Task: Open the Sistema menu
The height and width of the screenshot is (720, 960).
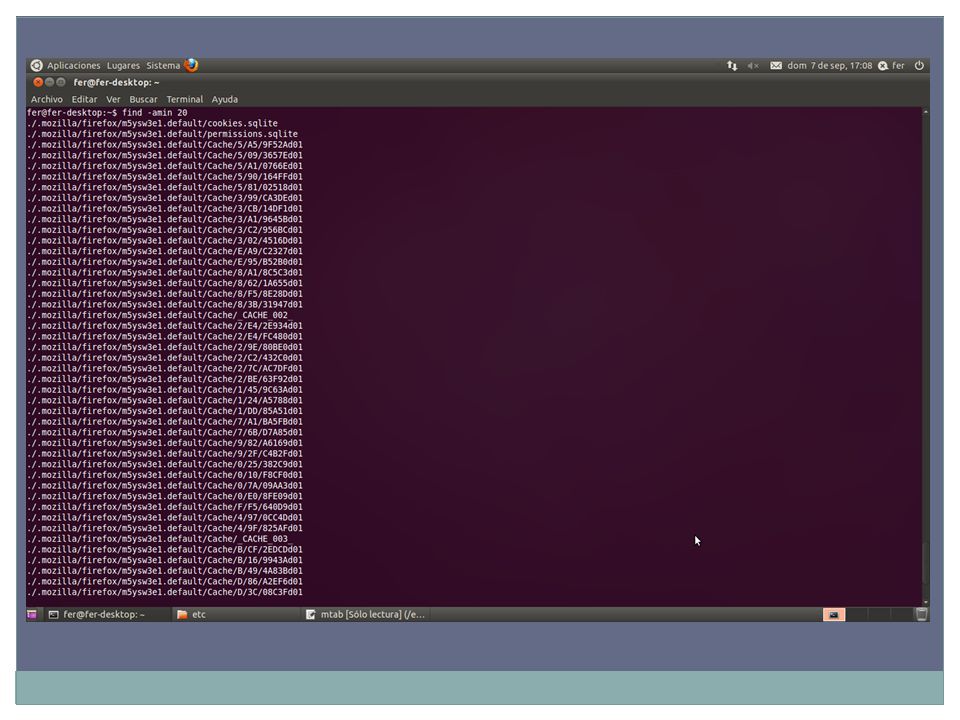Action: tap(163, 66)
